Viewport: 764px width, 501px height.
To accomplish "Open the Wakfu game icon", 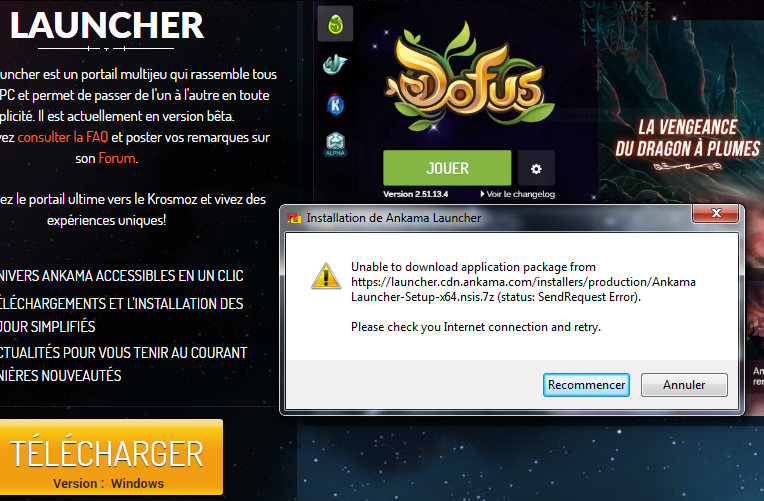I will click(335, 64).
